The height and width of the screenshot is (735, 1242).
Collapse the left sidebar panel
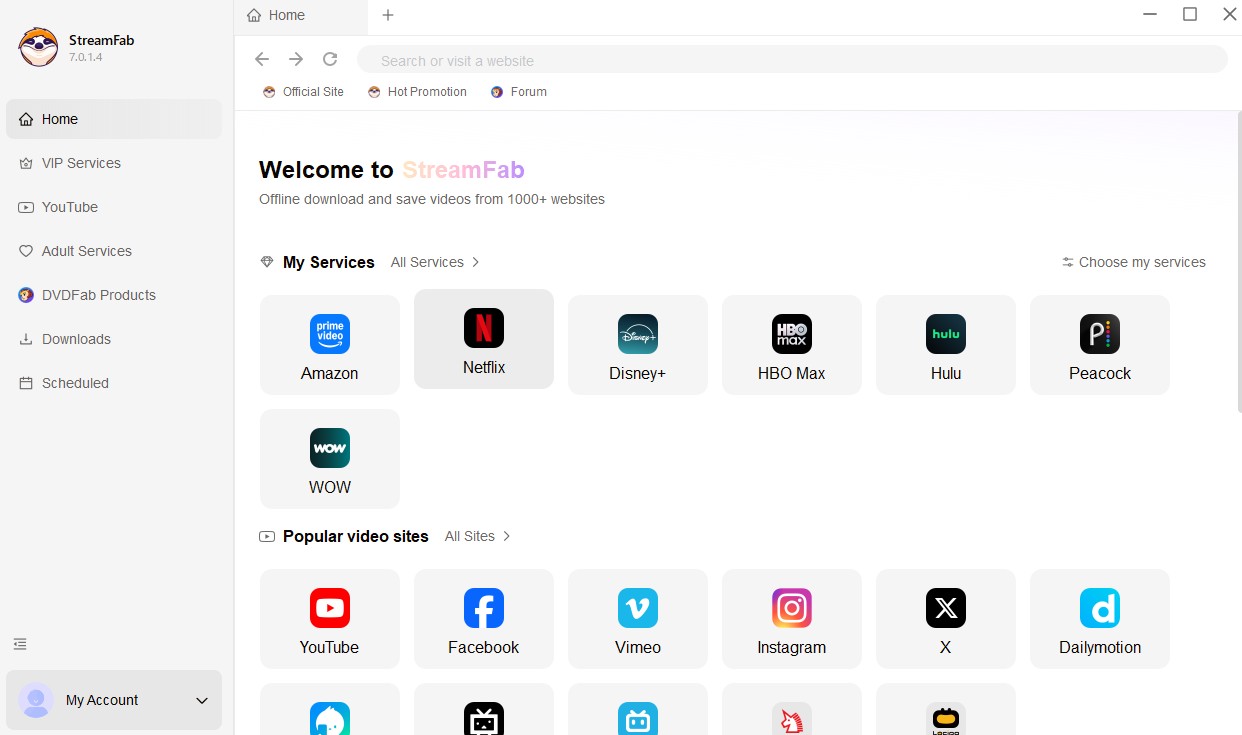coord(20,644)
